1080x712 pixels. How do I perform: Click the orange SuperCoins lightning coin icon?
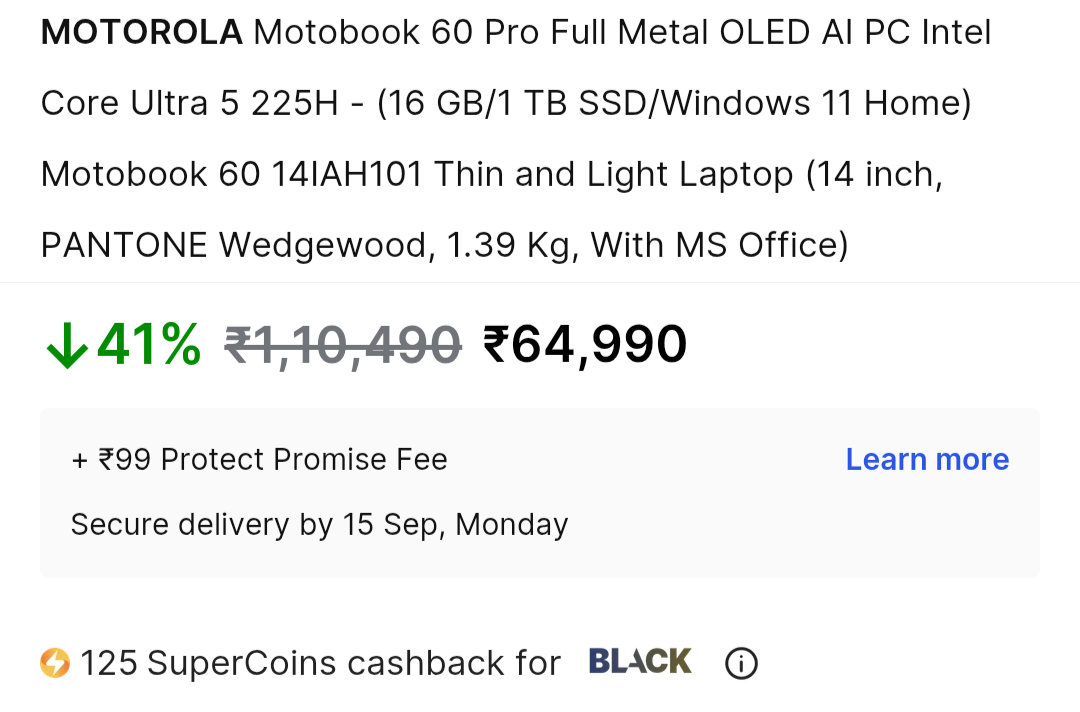(x=55, y=663)
